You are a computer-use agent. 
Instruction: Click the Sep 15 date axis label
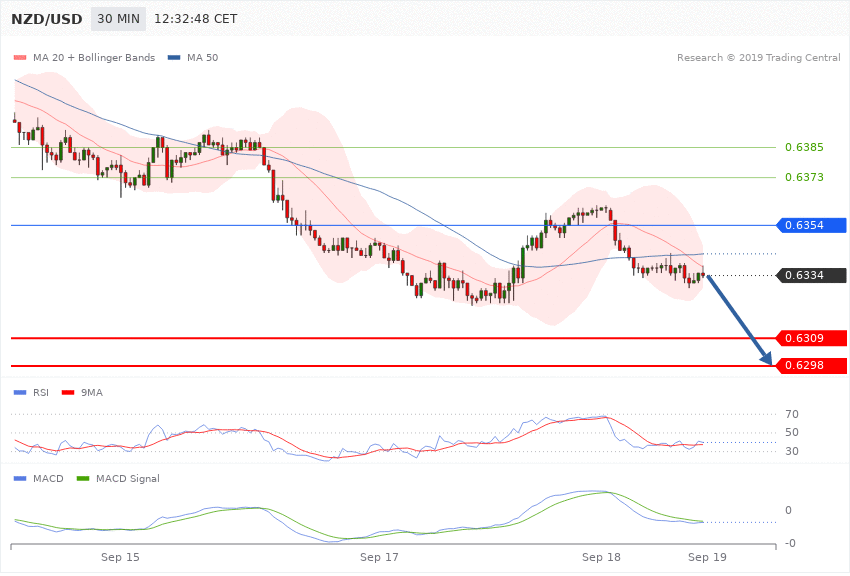click(120, 557)
